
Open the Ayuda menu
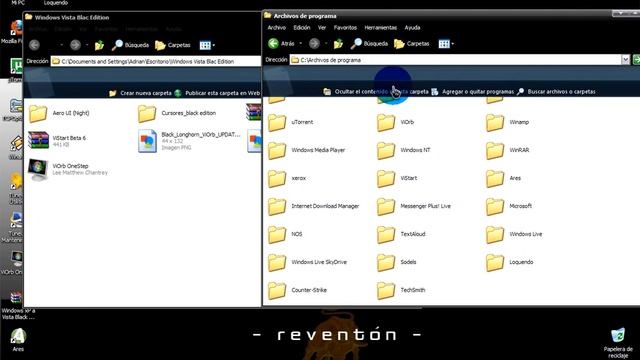[412, 28]
